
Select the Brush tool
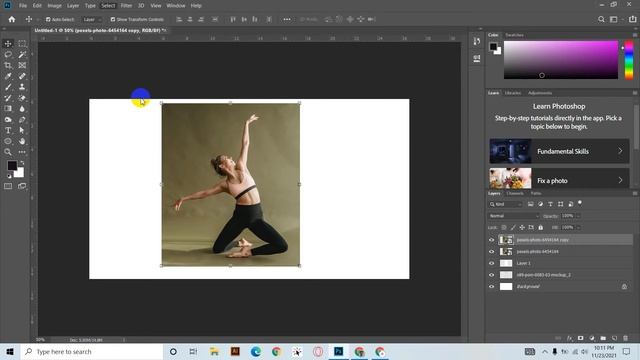8,87
